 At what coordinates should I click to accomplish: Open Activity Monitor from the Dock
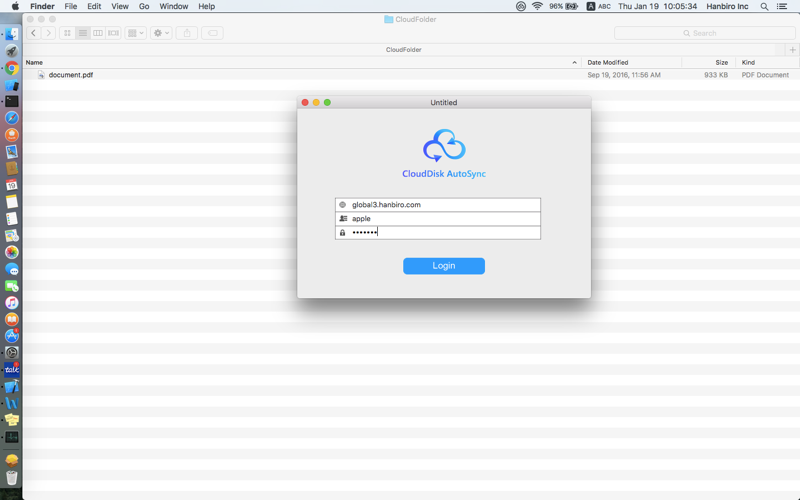[x=12, y=437]
